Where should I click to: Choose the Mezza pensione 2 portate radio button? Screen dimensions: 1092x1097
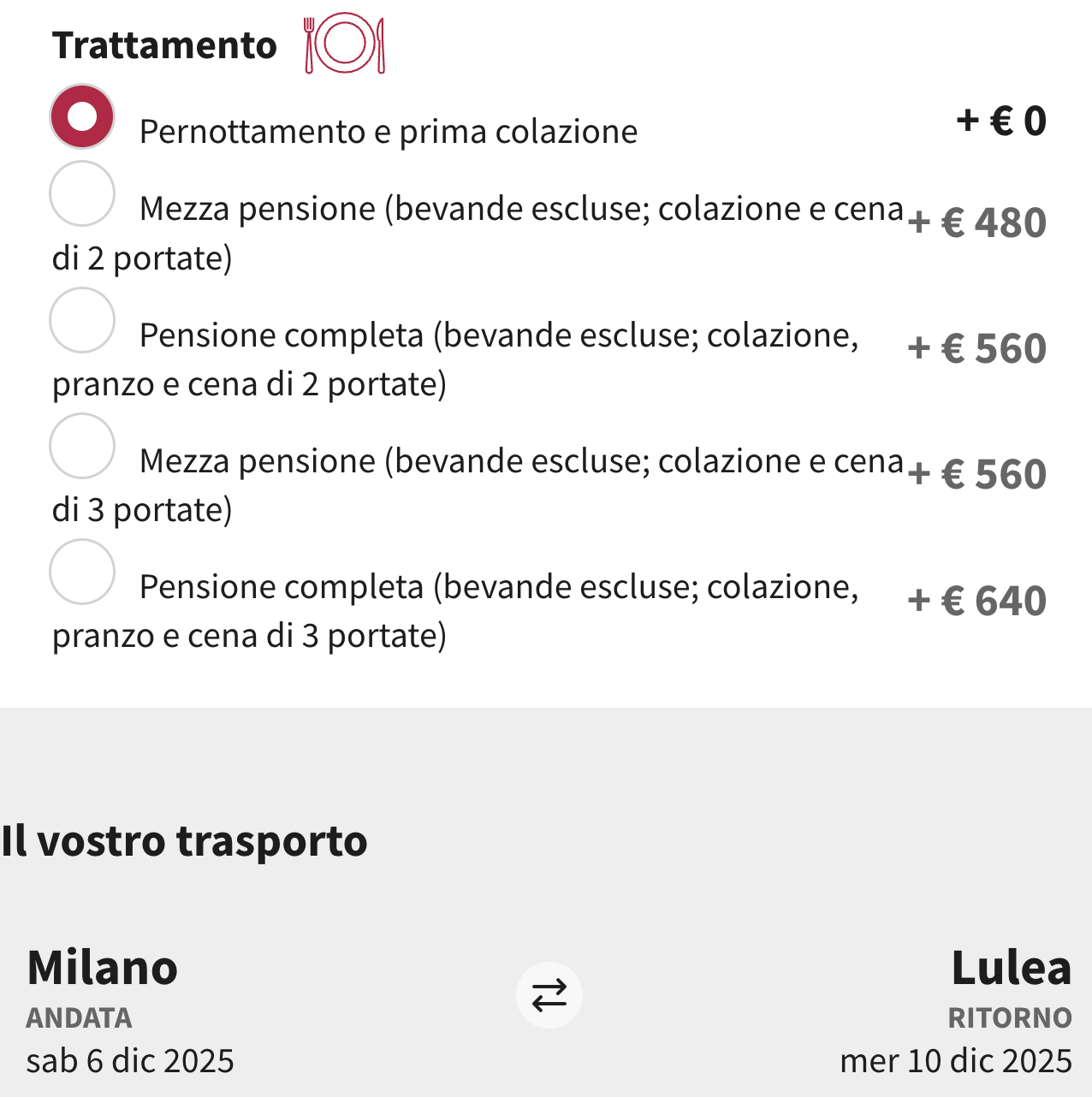(x=82, y=193)
